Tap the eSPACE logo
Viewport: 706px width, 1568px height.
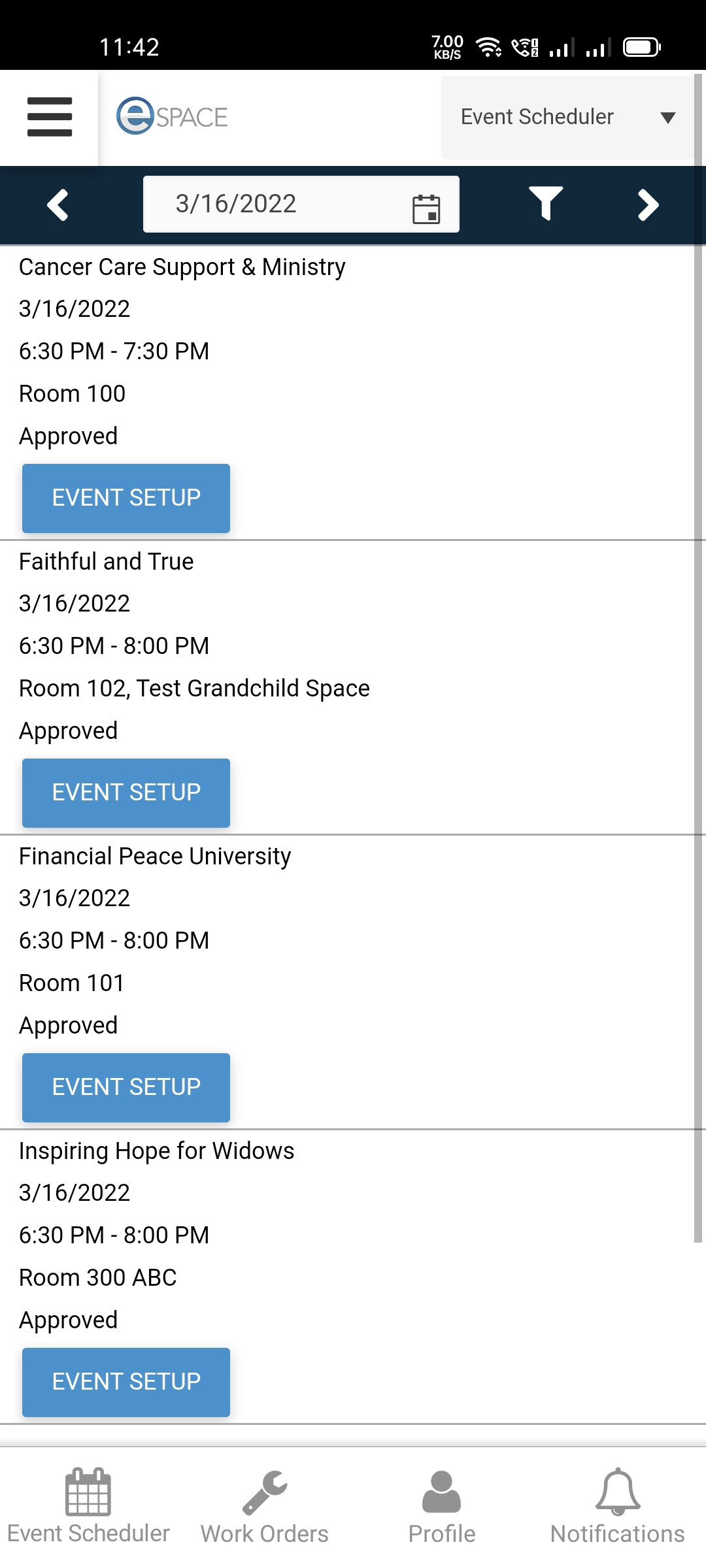pyautogui.click(x=172, y=117)
